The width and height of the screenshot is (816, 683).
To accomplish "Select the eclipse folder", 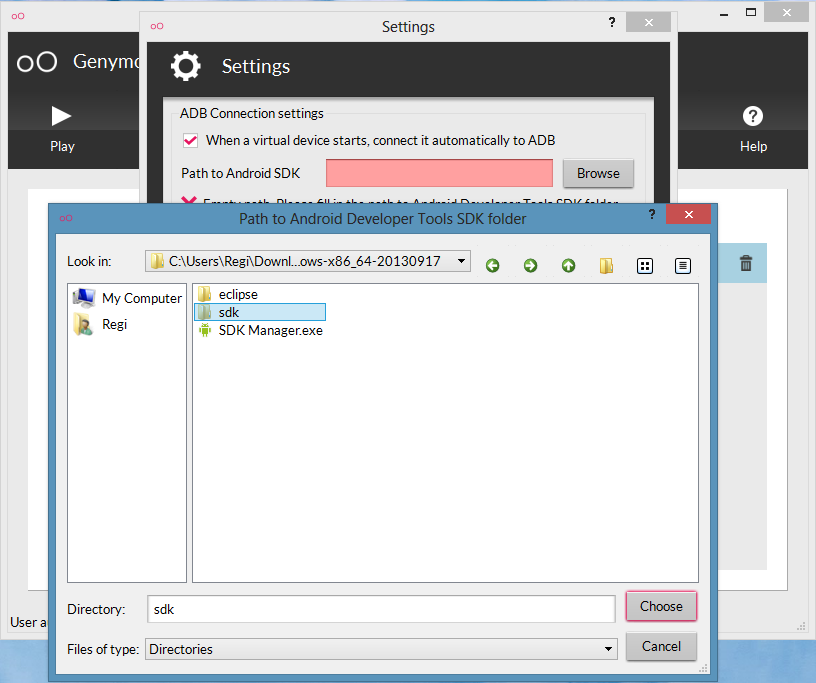I will [x=228, y=294].
